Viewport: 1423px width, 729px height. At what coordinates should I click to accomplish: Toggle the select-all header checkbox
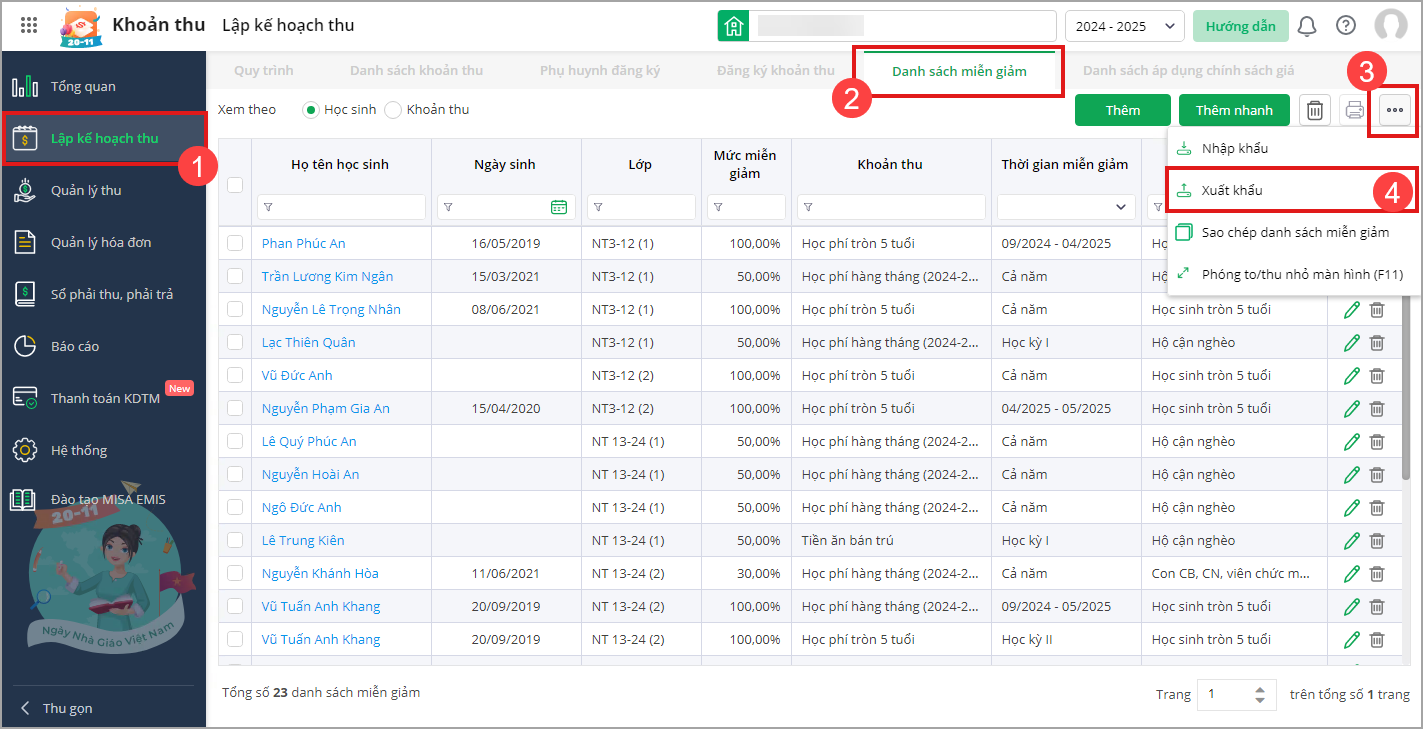tap(235, 185)
